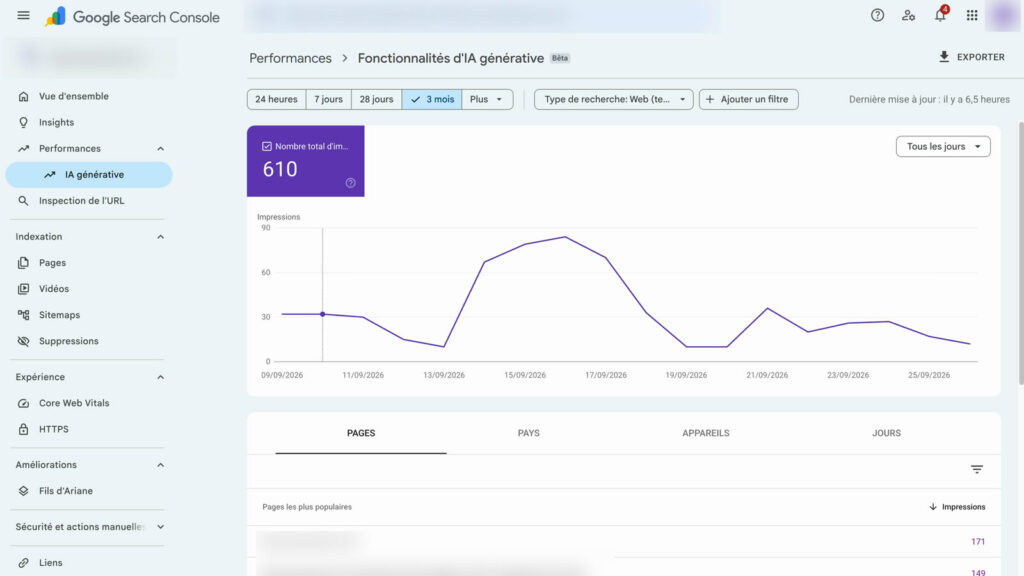This screenshot has width=1024, height=576.
Task: Click the URL inspection magnifier icon
Action: click(24, 200)
